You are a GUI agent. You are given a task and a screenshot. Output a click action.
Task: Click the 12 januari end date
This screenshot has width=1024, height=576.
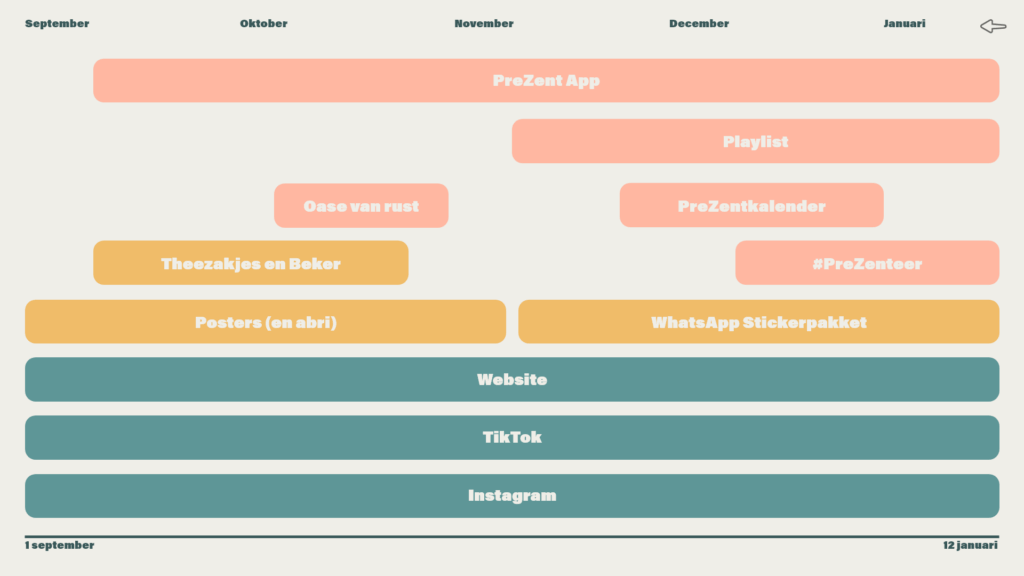tap(970, 545)
